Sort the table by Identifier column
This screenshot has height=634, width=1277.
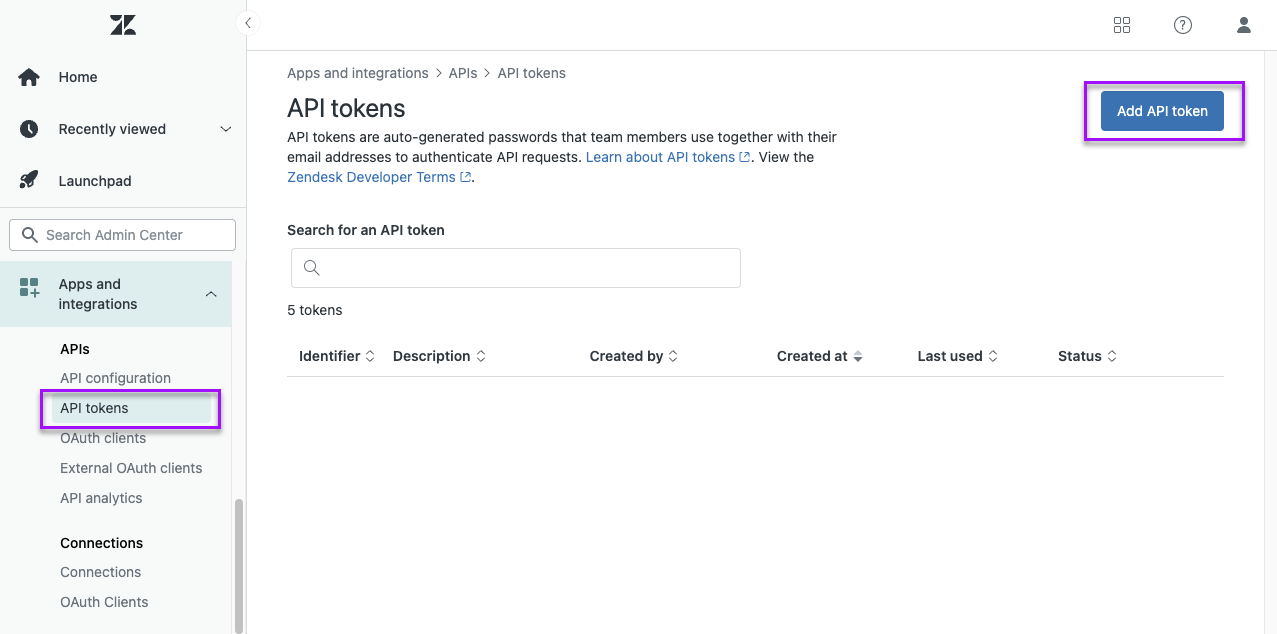tap(336, 356)
